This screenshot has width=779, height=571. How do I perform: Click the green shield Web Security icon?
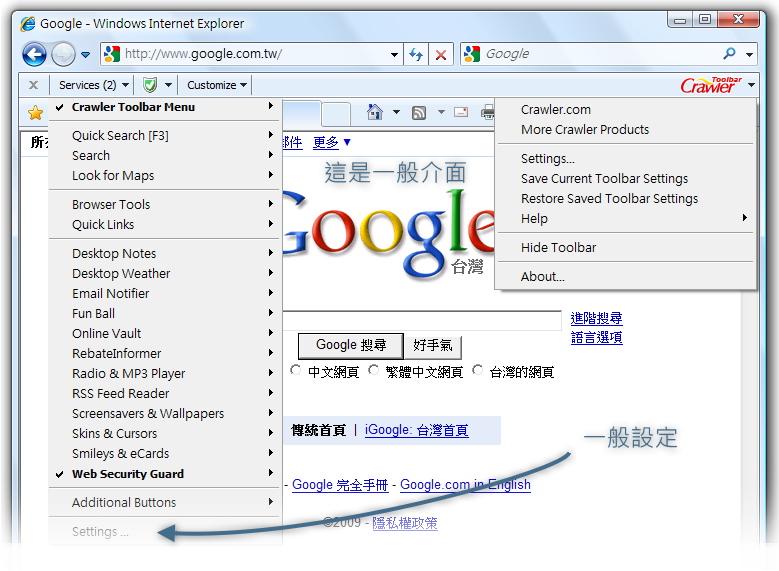(x=150, y=85)
